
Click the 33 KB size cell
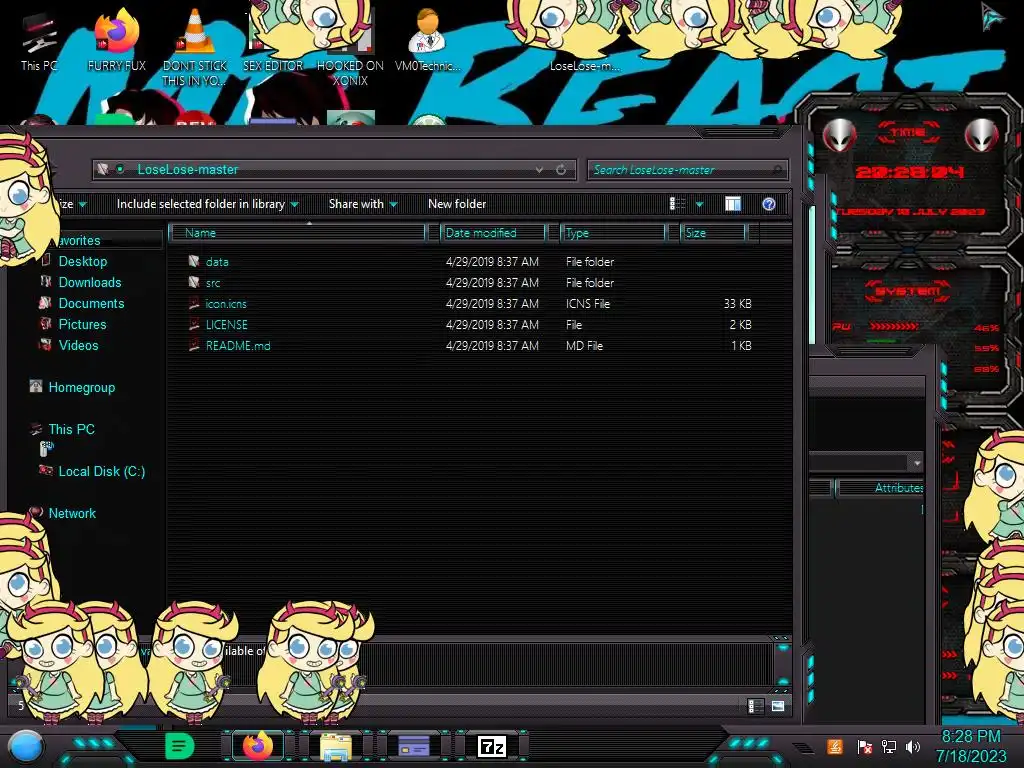(737, 304)
